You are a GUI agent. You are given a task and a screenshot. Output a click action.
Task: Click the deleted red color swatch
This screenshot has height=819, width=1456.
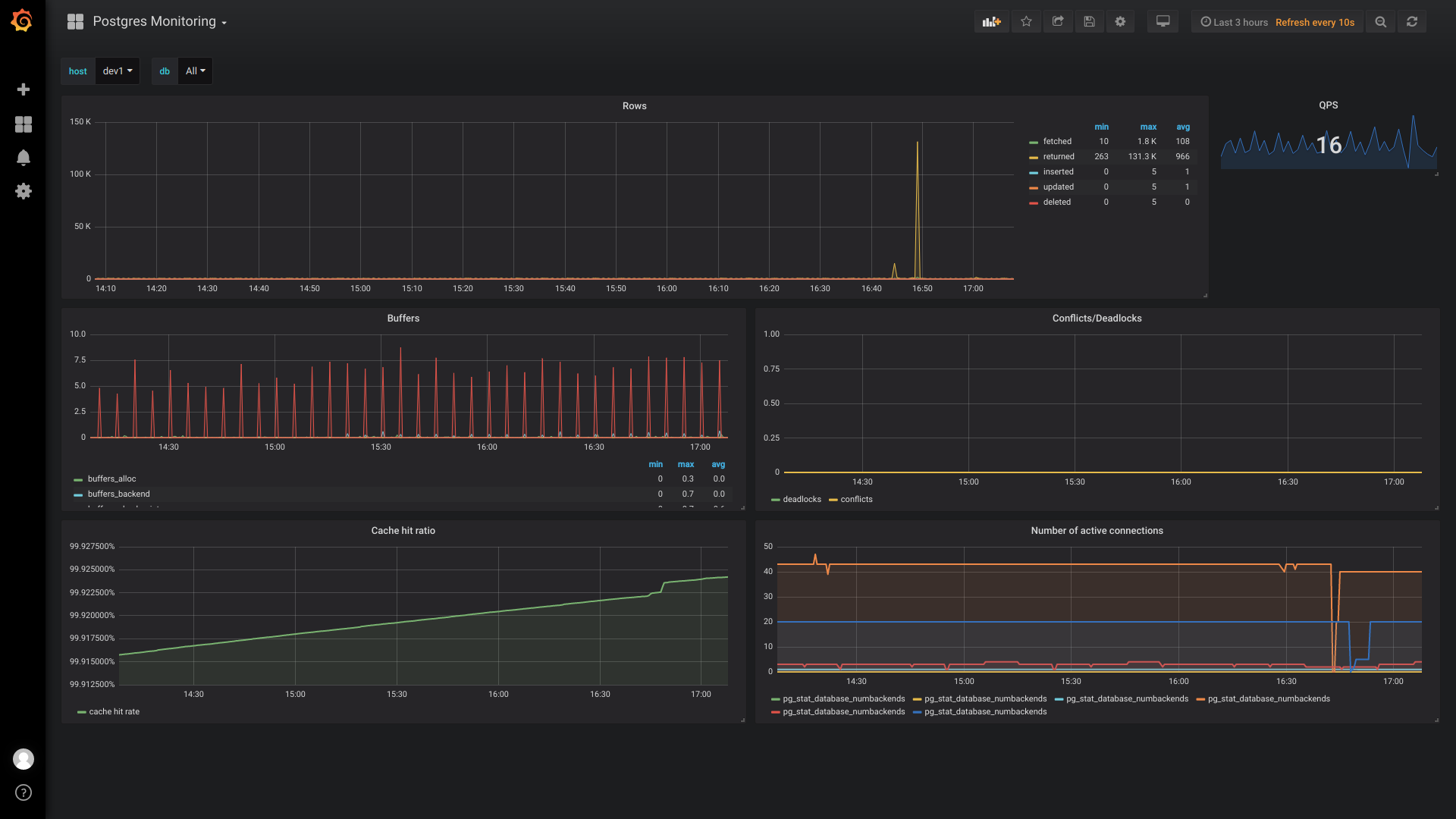(x=1034, y=203)
